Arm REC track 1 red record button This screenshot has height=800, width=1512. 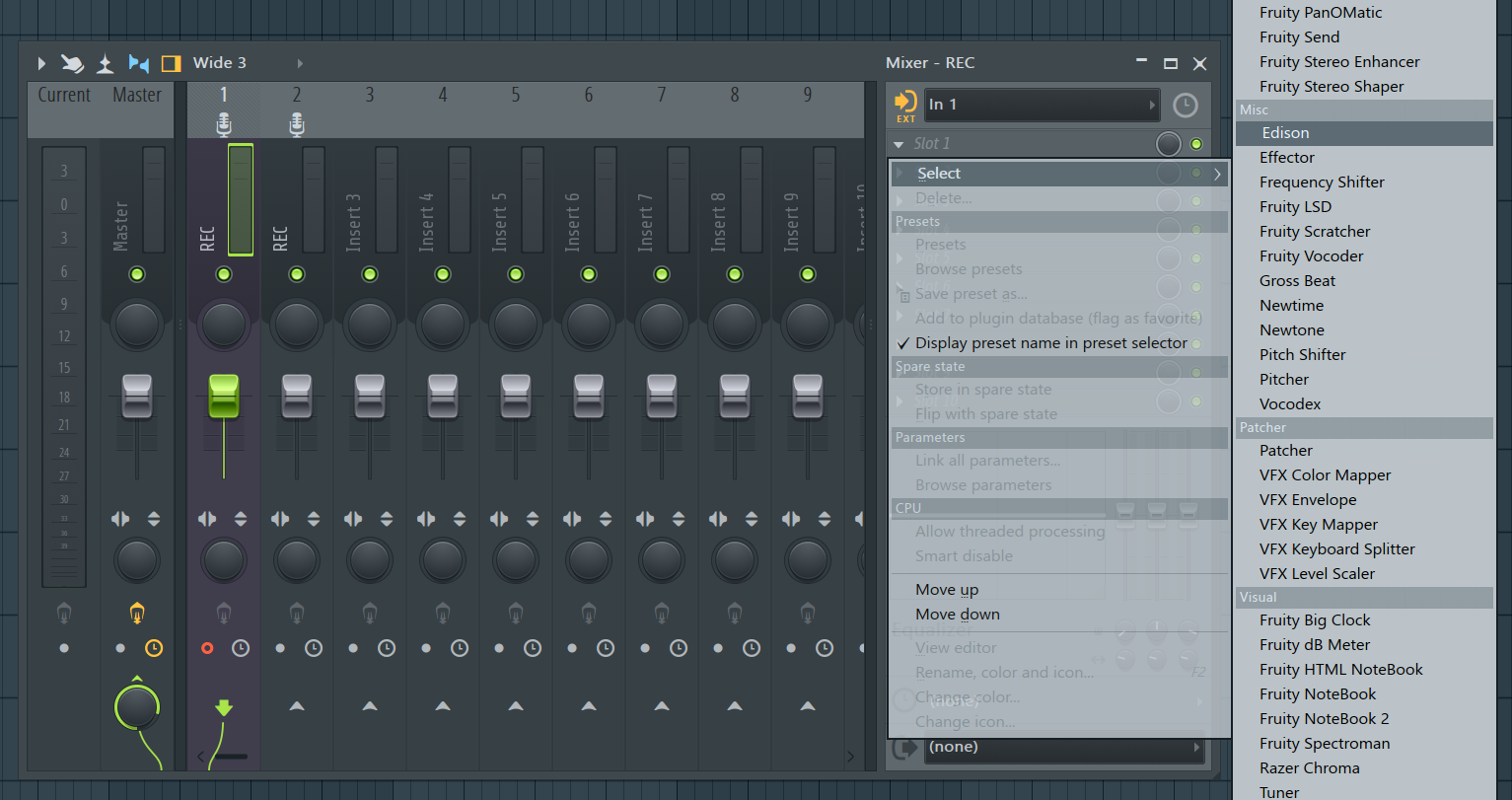(207, 648)
